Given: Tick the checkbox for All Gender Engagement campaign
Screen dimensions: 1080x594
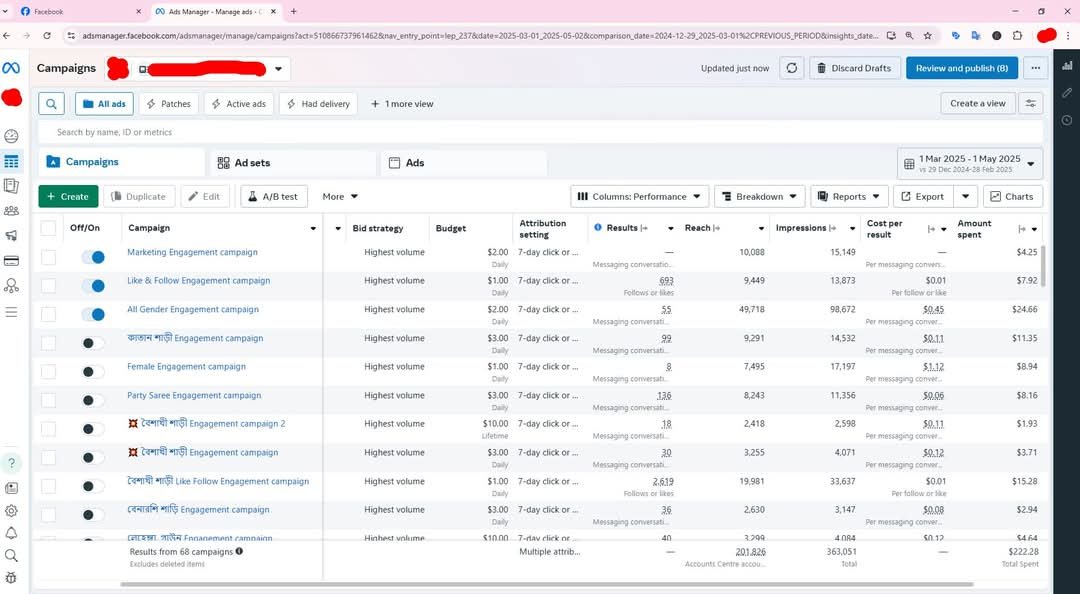Looking at the screenshot, I should [x=48, y=314].
